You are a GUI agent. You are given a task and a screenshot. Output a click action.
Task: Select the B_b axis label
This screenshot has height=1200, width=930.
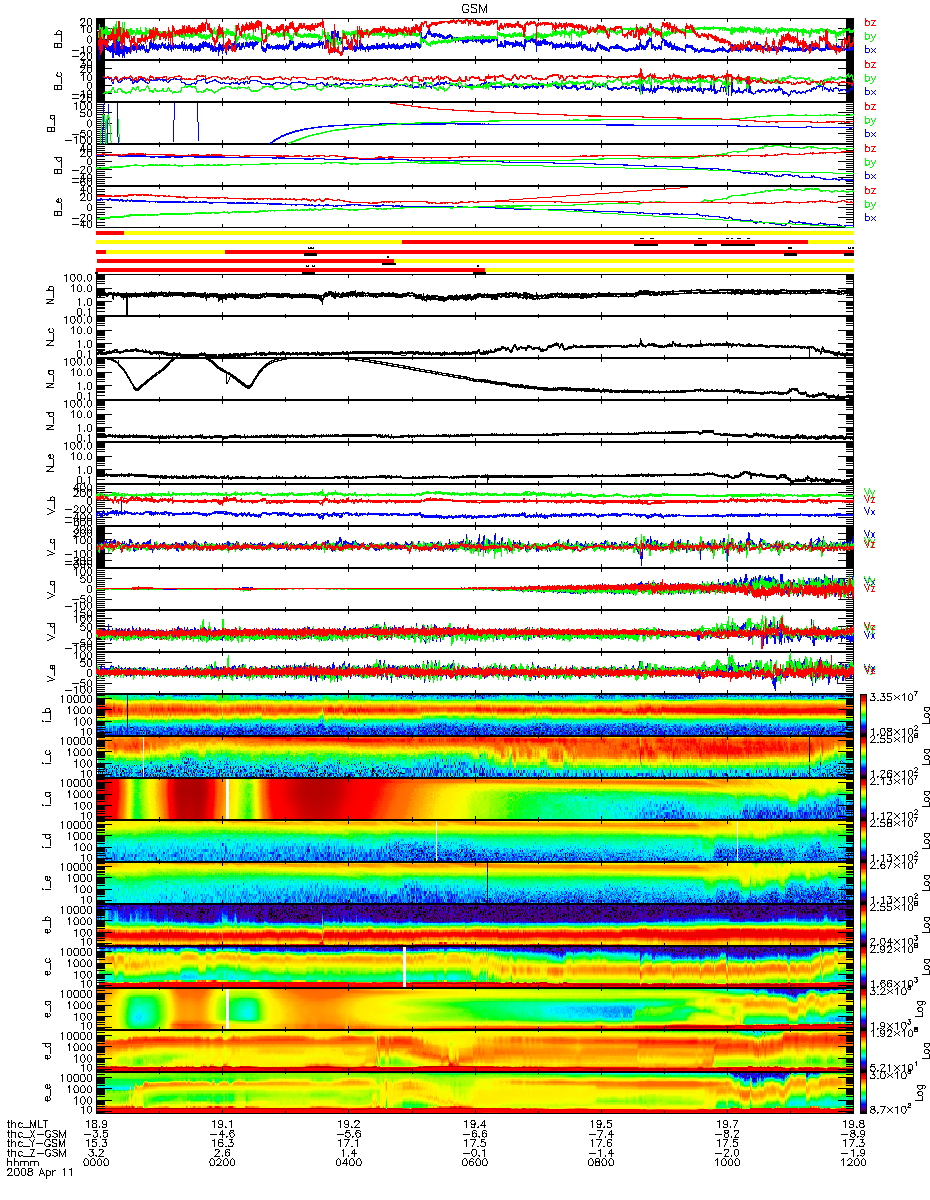(59, 39)
